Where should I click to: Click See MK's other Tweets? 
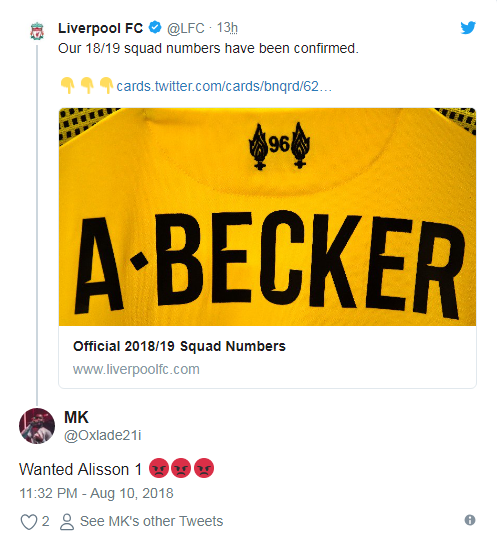pos(151,522)
